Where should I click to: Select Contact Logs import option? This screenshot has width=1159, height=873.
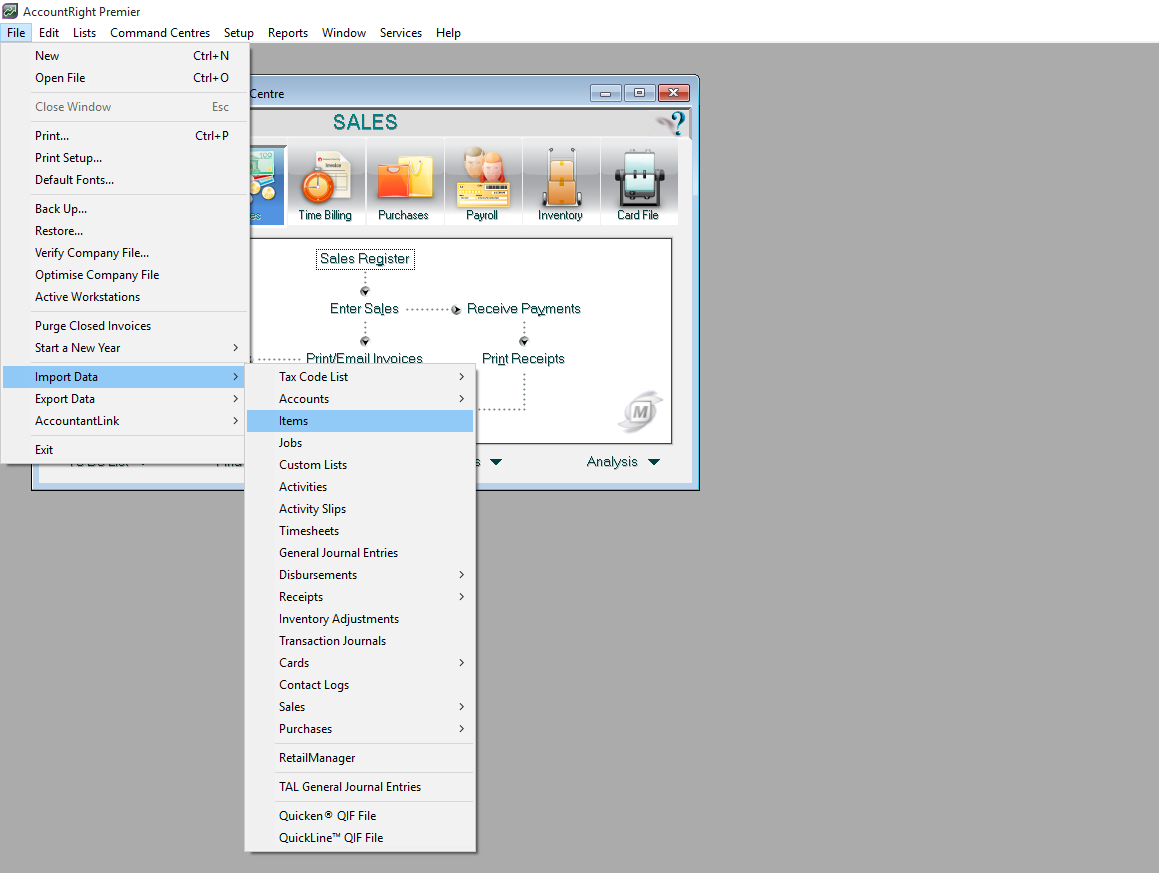click(x=360, y=685)
